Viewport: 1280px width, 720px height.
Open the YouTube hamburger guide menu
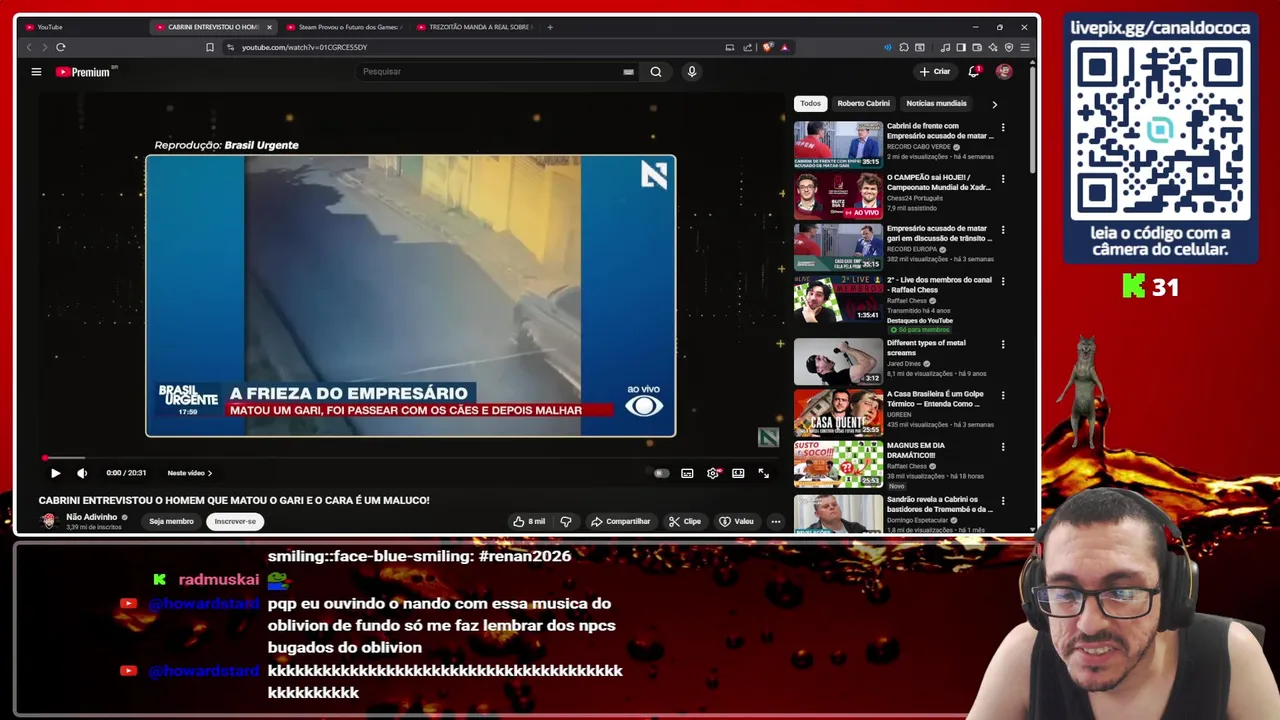tap(36, 72)
